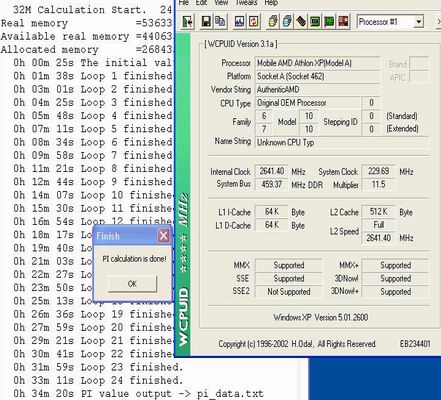This screenshot has width=441, height=400.
Task: Open the clock graph icon in toolbar
Action: coord(239,22)
